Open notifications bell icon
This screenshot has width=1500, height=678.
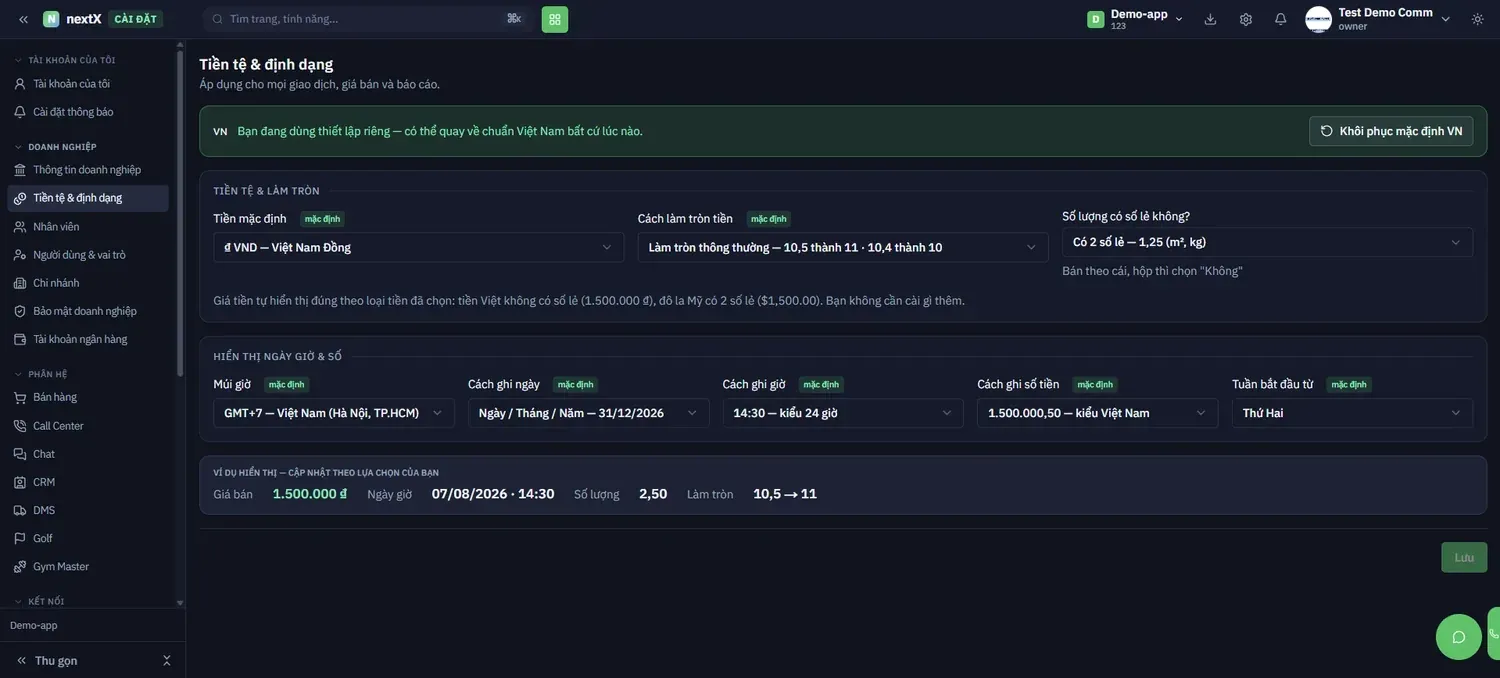pos(1281,19)
